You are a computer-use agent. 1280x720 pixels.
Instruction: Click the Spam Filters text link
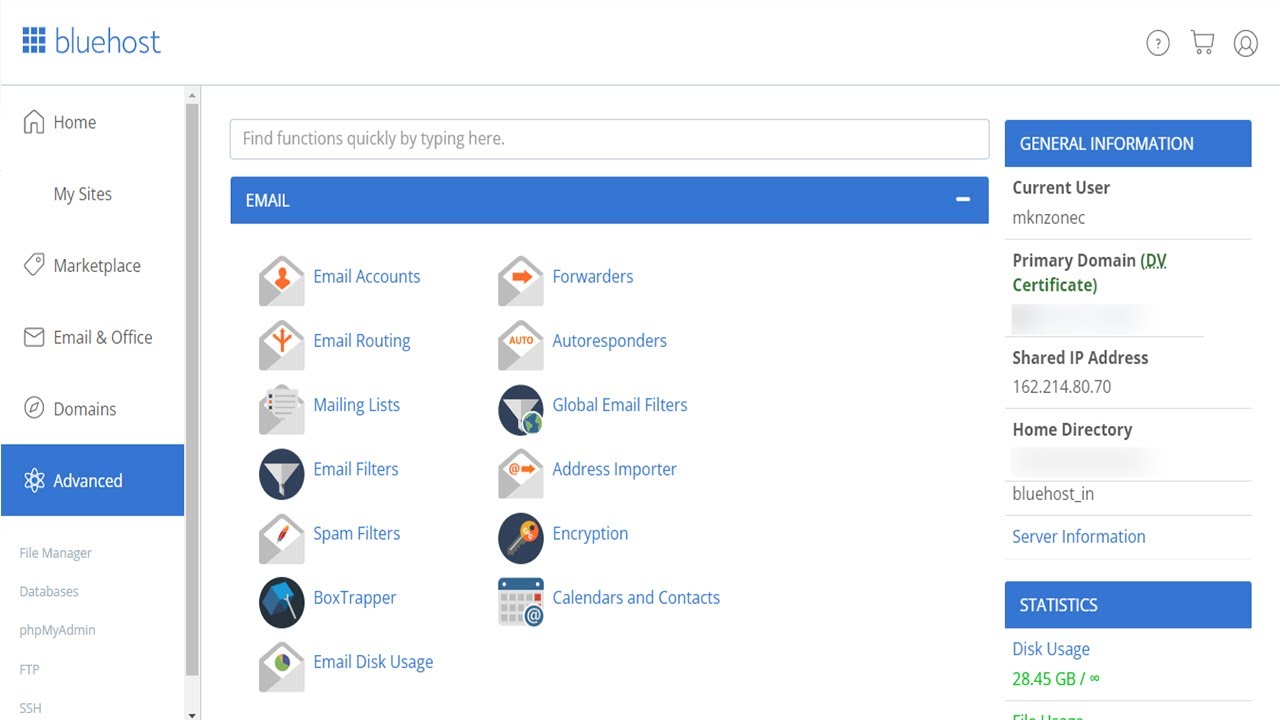point(357,533)
